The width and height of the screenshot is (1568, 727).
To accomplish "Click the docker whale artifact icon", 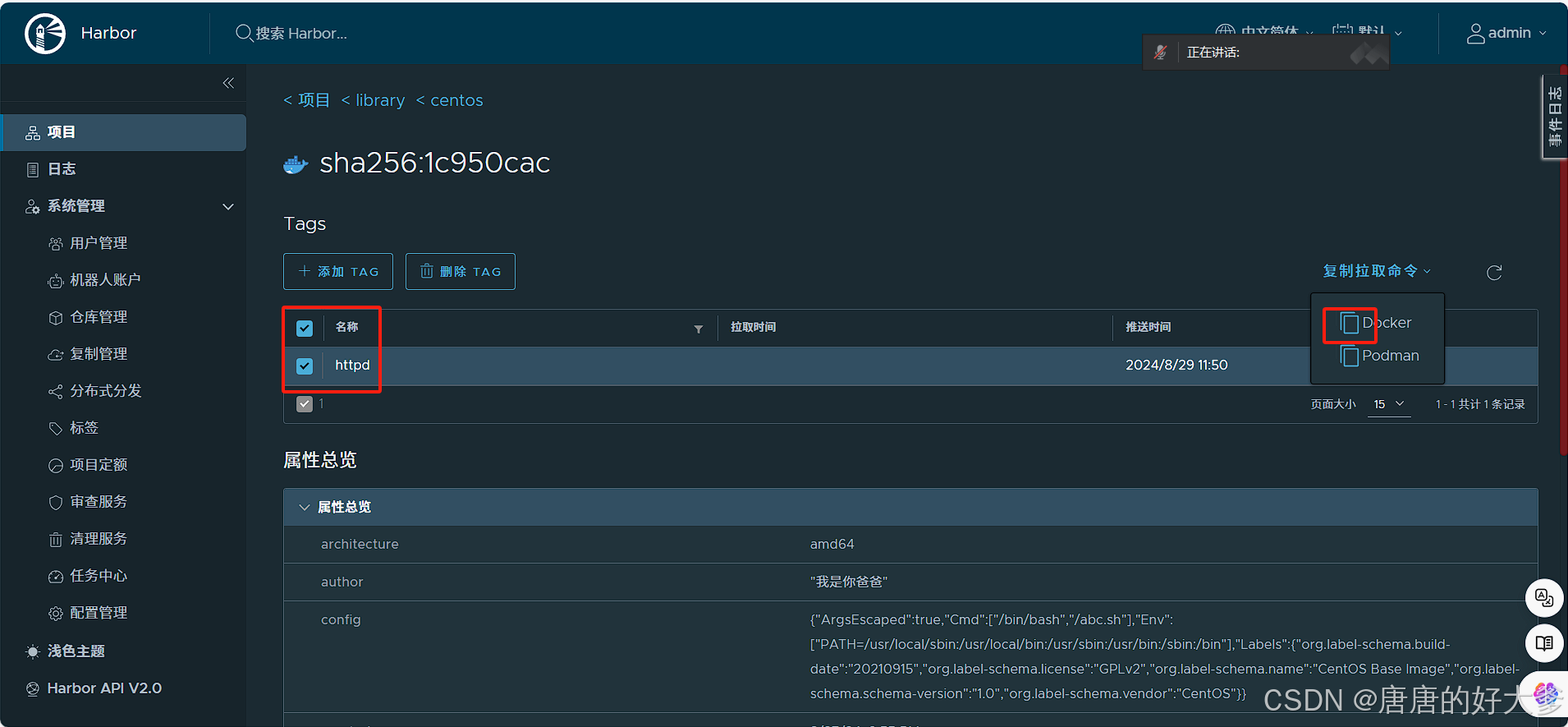I will pyautogui.click(x=296, y=164).
